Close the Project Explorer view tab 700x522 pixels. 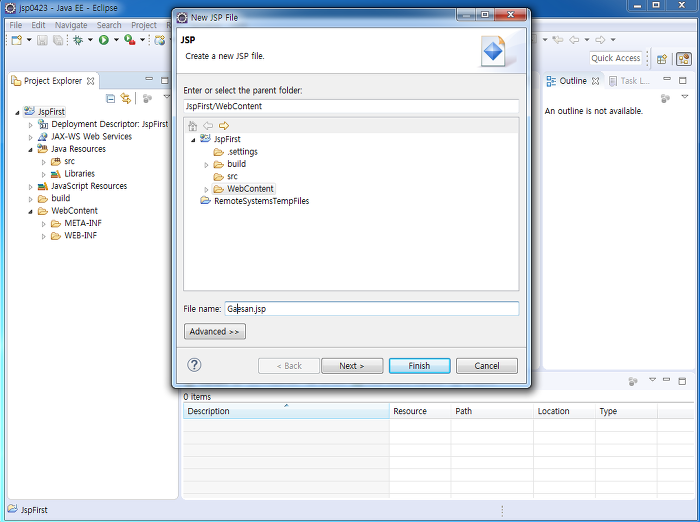(x=91, y=81)
